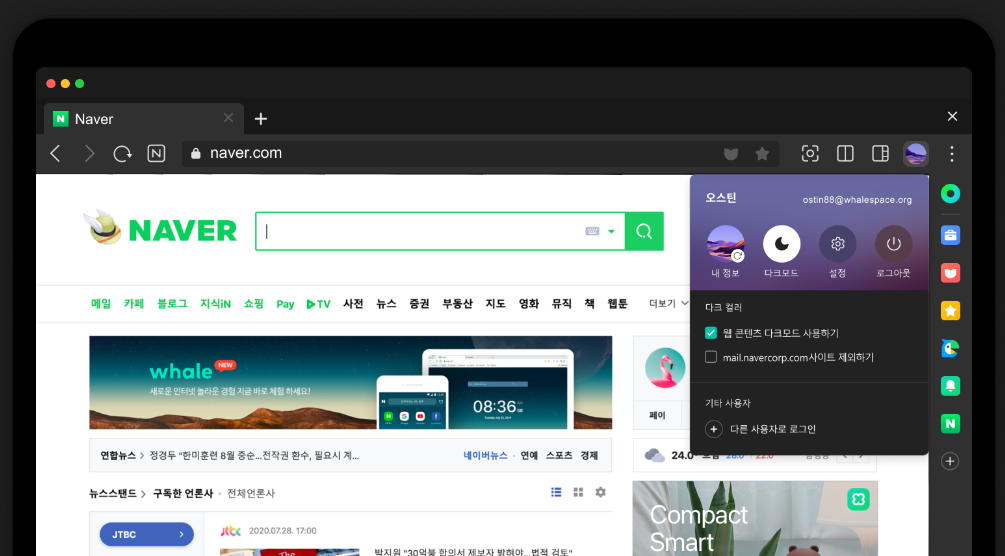This screenshot has width=1005, height=556.
Task: Close the Naver tab
Action: 228,118
